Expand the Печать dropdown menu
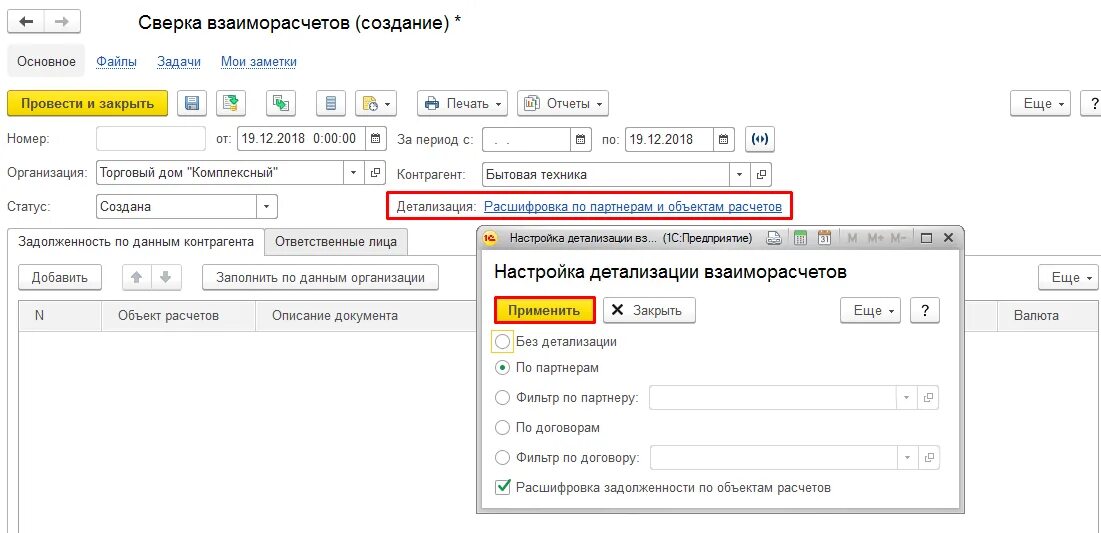Screen dimensions: 1101x533 coord(463,103)
